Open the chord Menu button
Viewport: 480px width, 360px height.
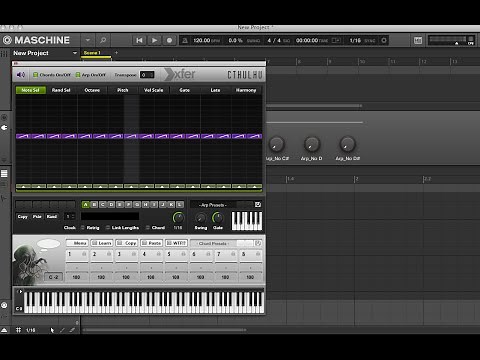pyautogui.click(x=77, y=243)
